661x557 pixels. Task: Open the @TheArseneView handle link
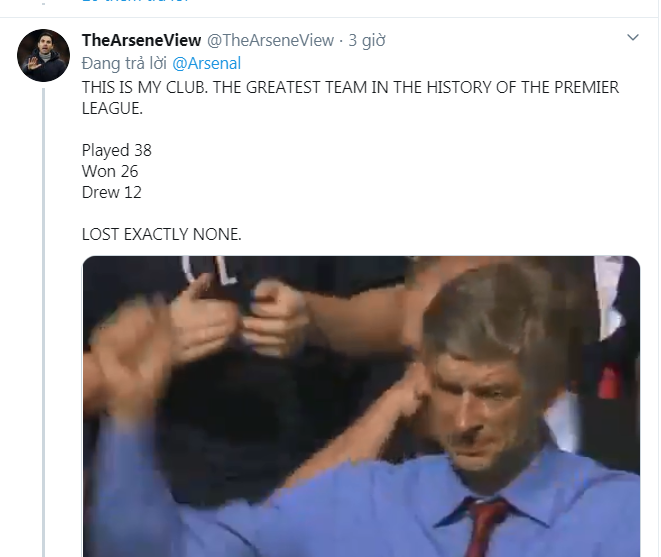click(x=270, y=40)
